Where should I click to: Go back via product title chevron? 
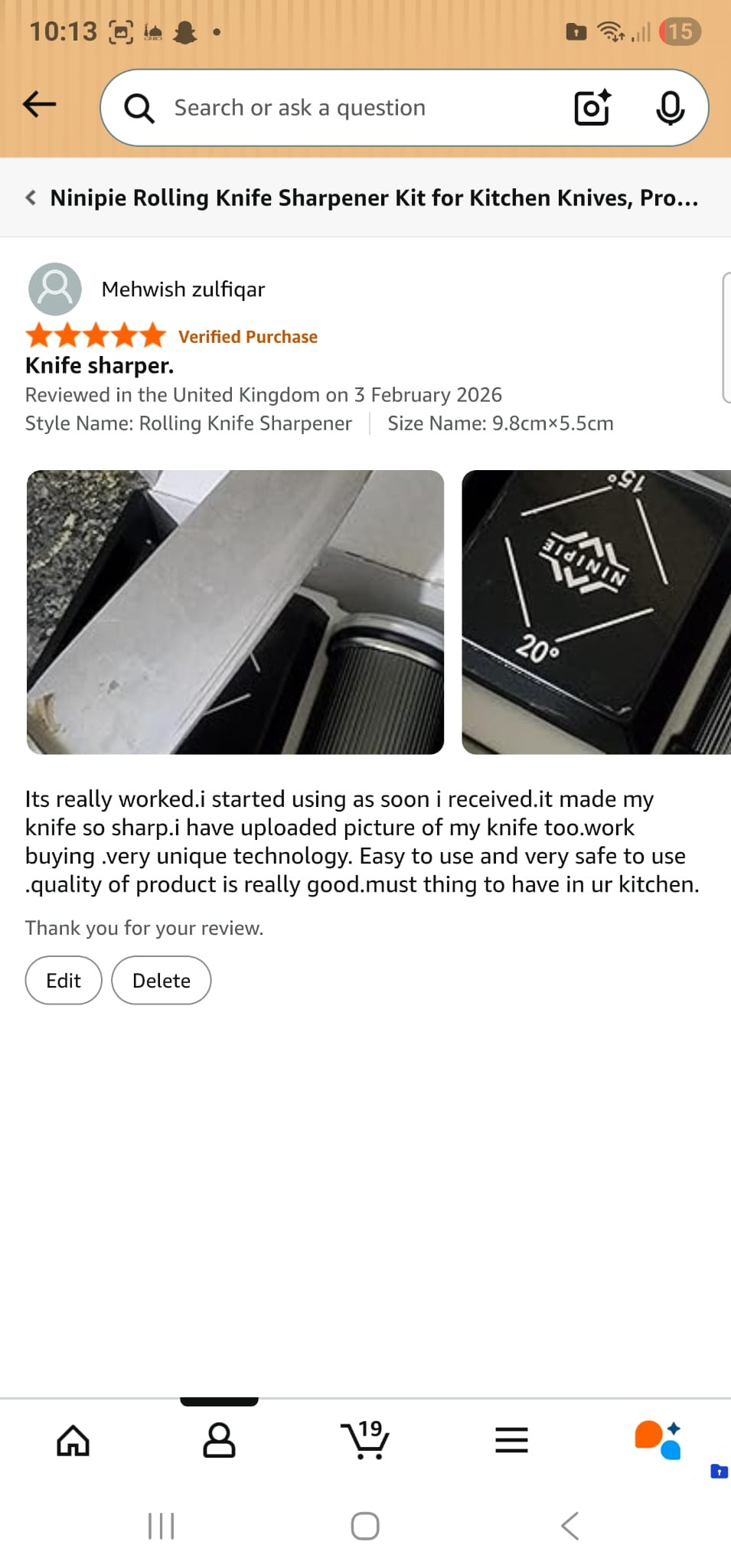(31, 198)
